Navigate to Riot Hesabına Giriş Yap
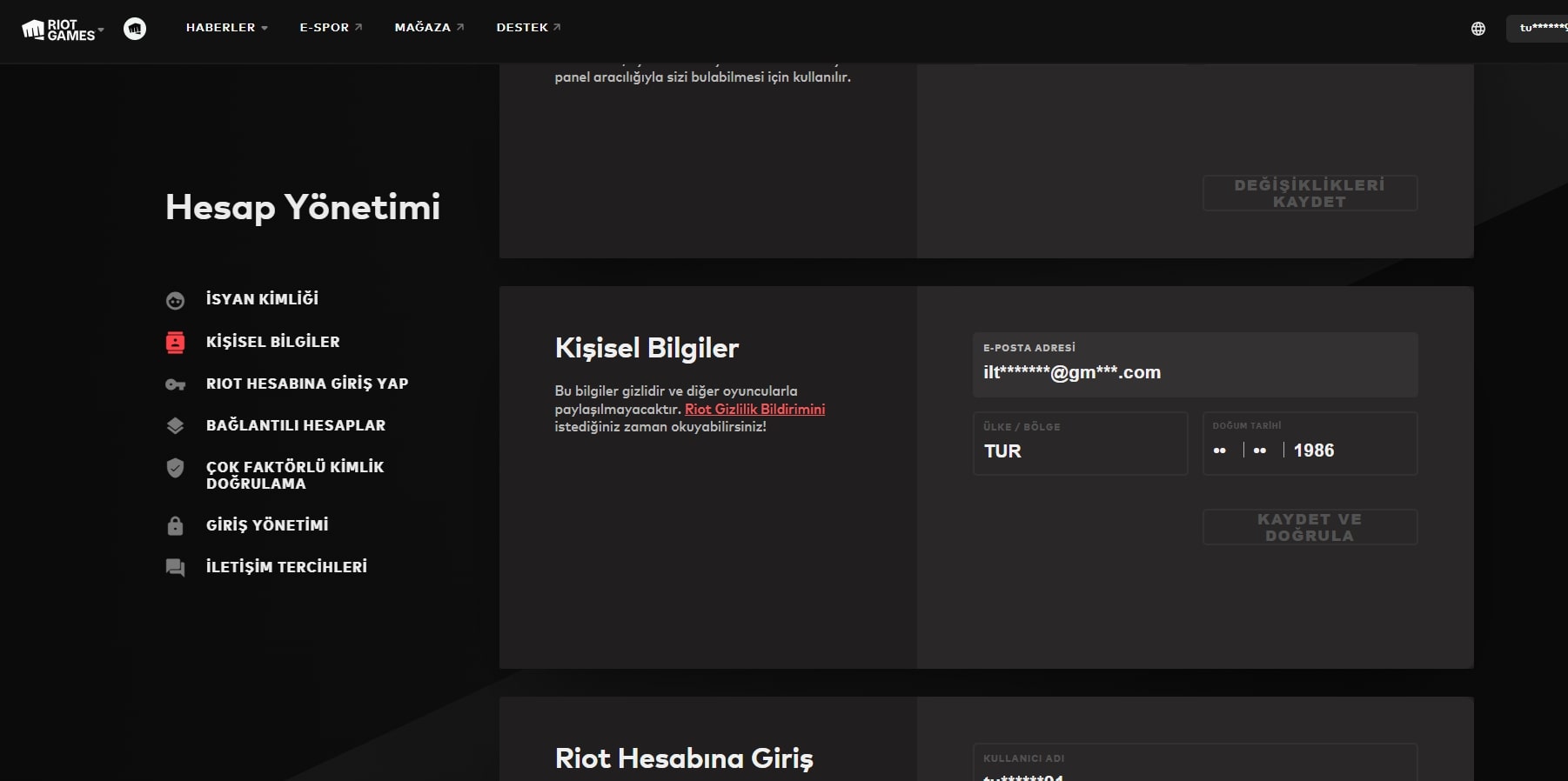Image resolution: width=1568 pixels, height=781 pixels. [x=307, y=384]
